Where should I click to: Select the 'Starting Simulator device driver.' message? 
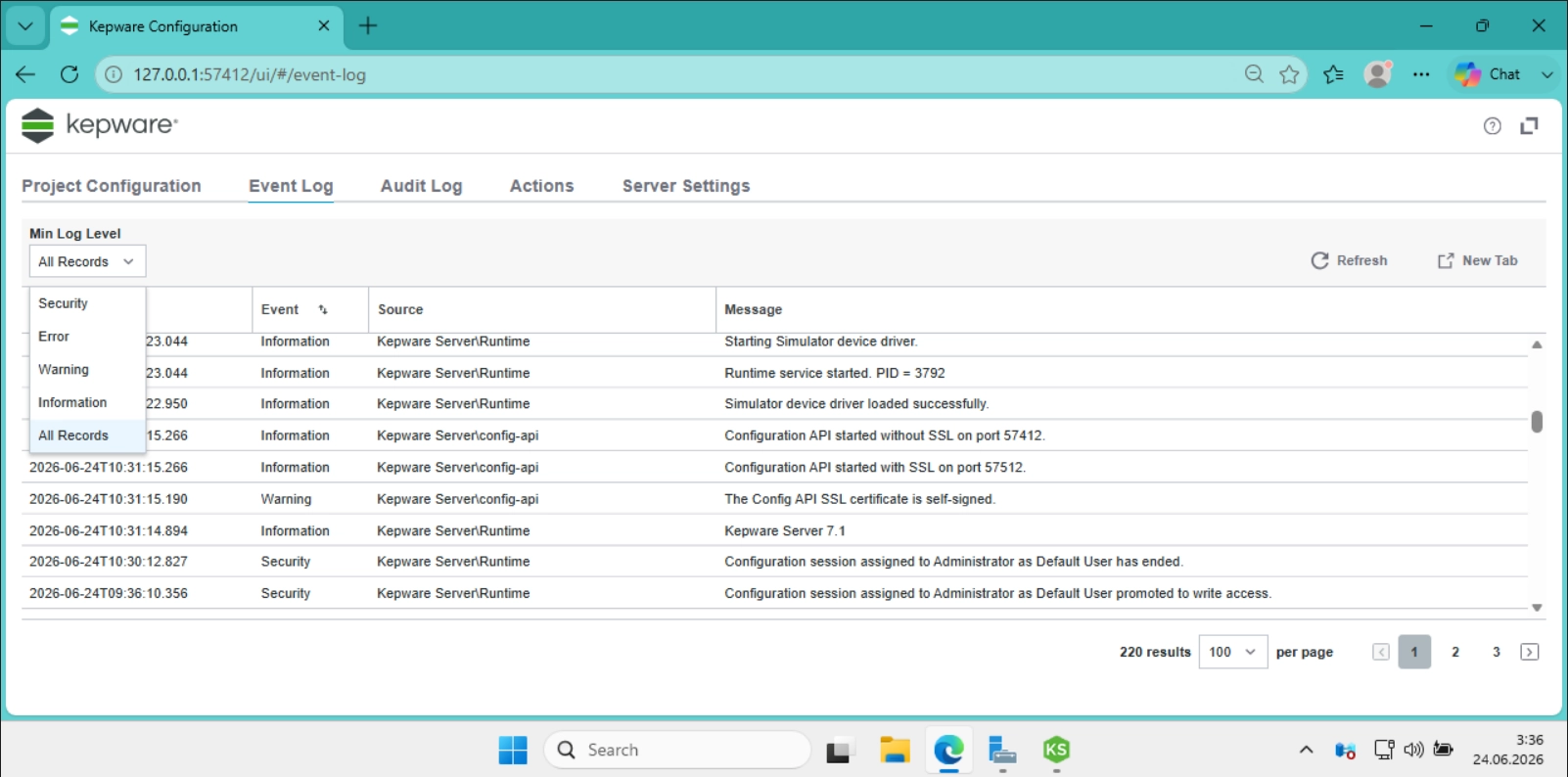tap(820, 342)
